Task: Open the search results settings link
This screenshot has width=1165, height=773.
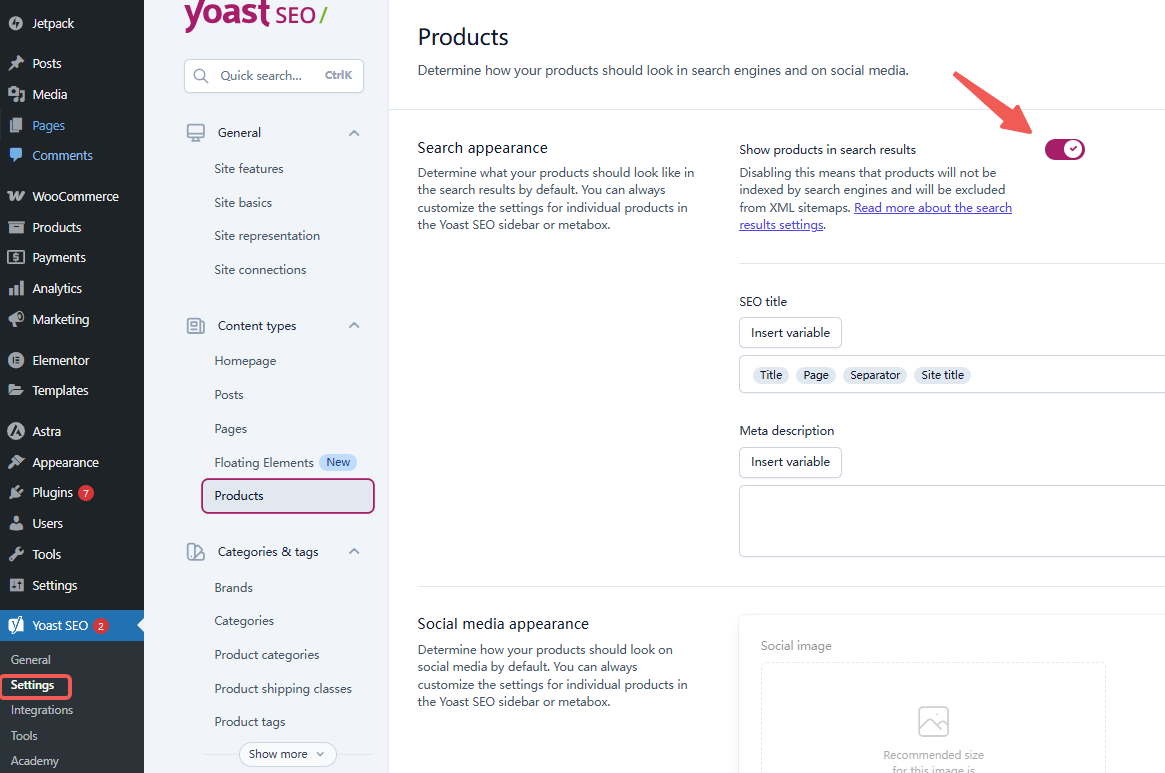Action: click(932, 207)
